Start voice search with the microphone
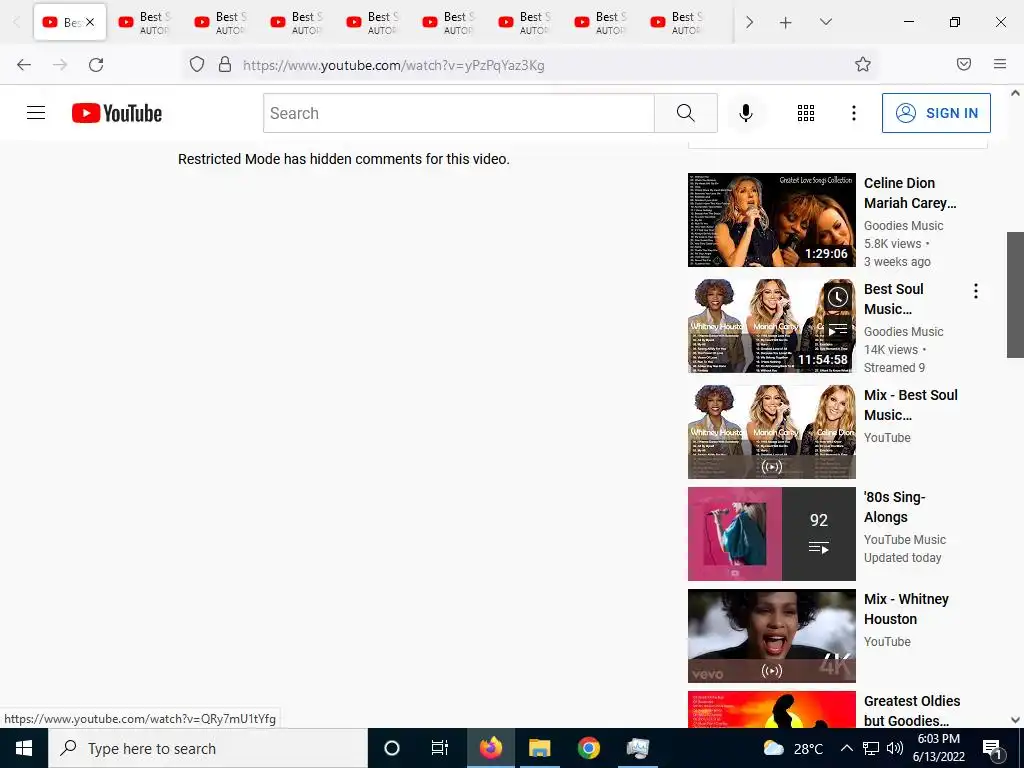The width and height of the screenshot is (1024, 768). point(745,113)
